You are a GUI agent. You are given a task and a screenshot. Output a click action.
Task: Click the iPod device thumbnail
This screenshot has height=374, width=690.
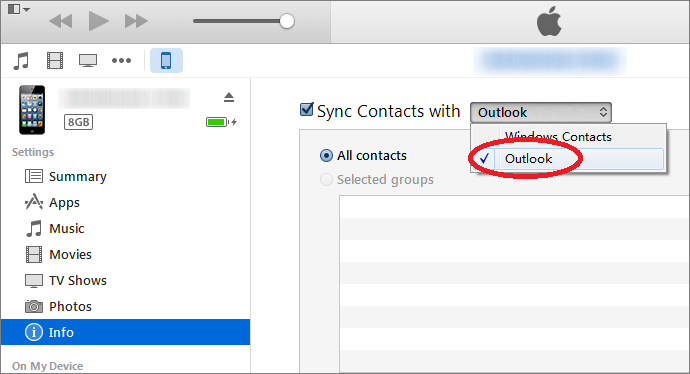[32, 110]
